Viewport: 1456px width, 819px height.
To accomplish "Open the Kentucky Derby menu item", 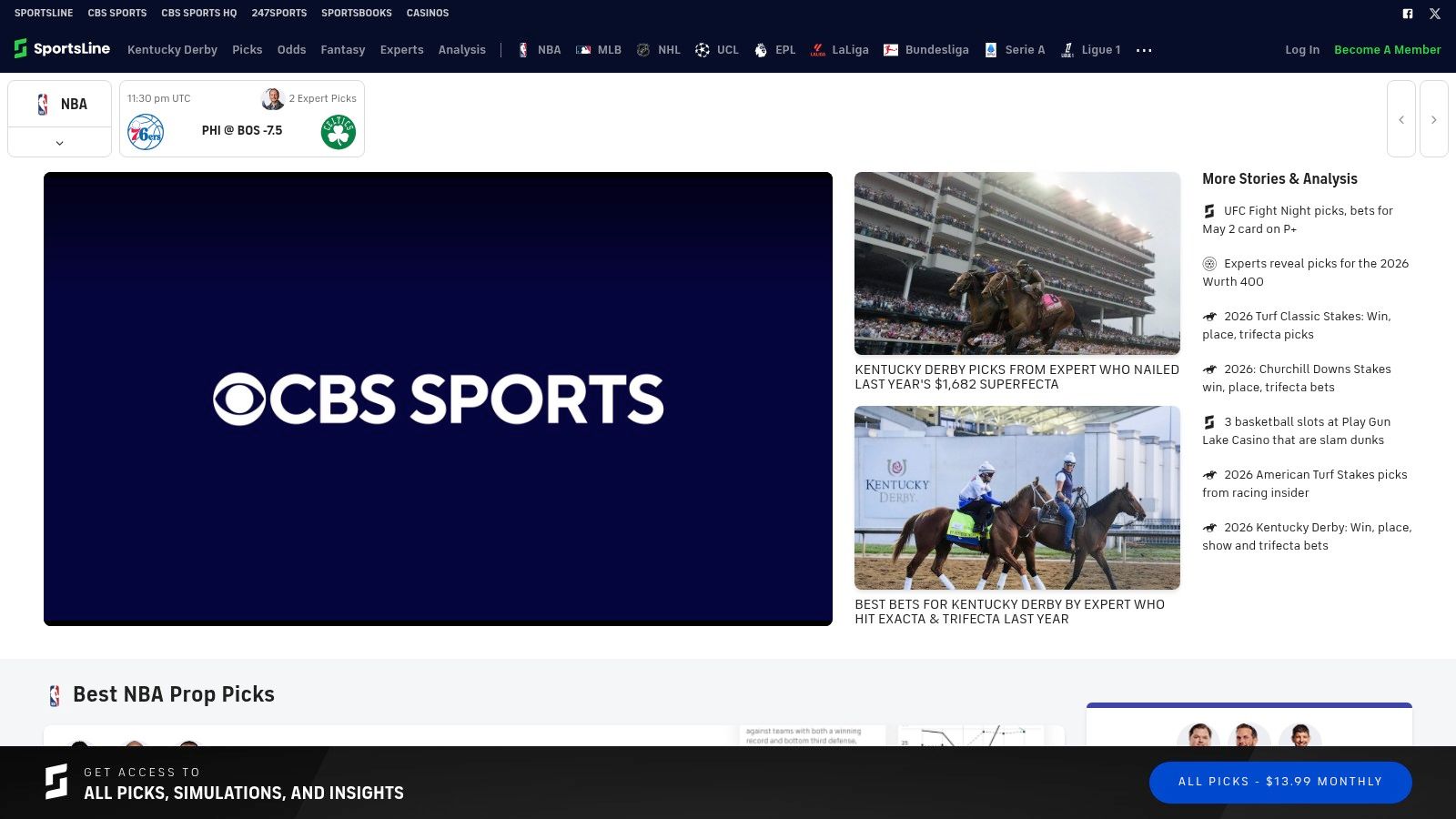I will click(172, 50).
